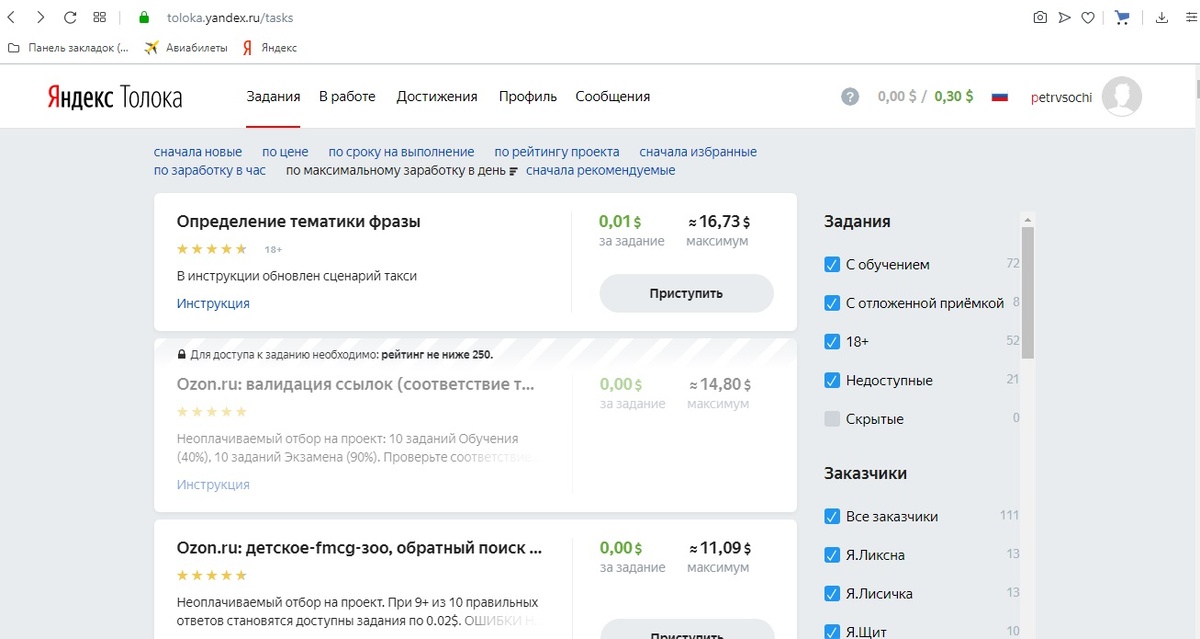Open the speed dial grid icon
The width and height of the screenshot is (1200, 639).
coord(100,17)
